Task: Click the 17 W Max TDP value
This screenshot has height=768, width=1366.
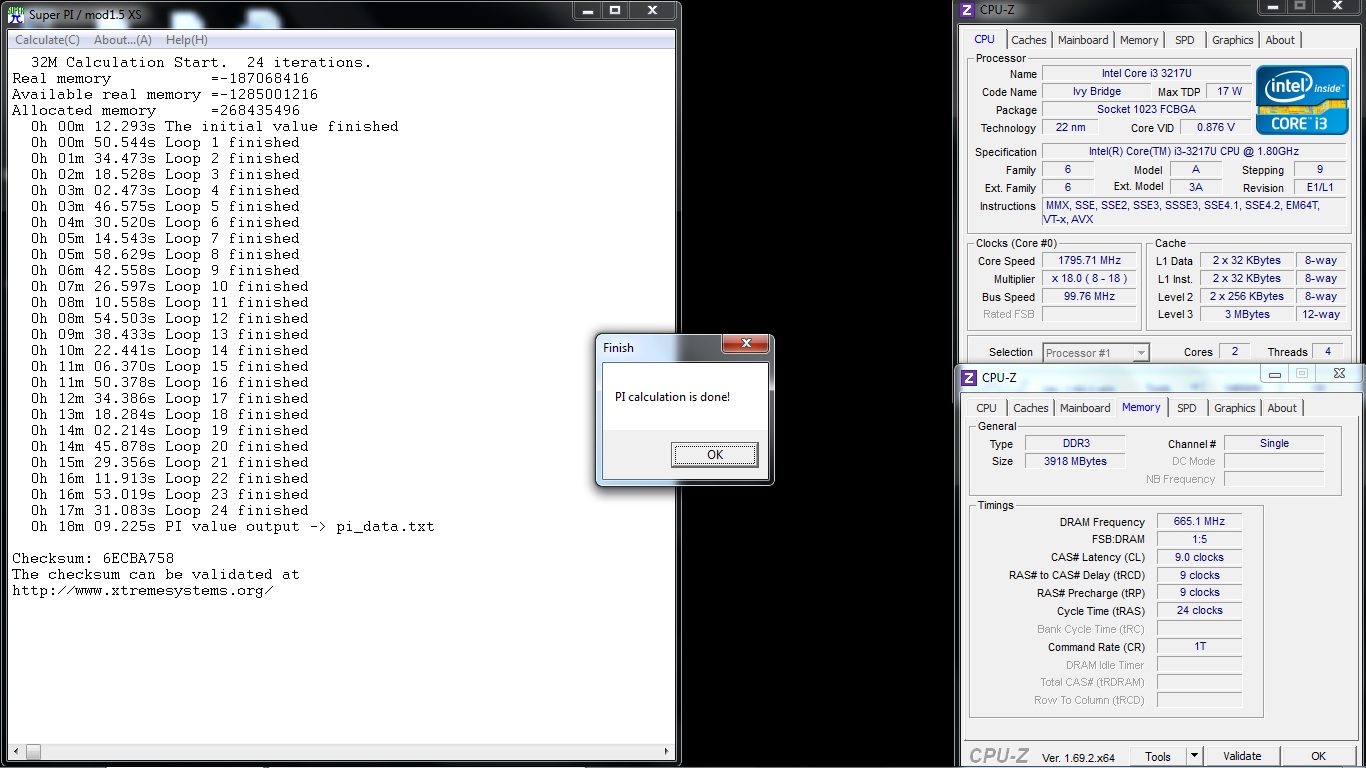Action: click(x=1229, y=91)
